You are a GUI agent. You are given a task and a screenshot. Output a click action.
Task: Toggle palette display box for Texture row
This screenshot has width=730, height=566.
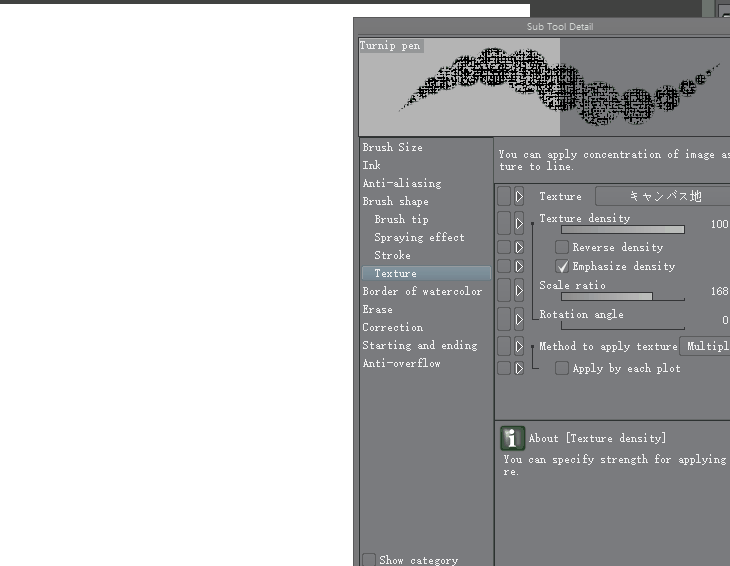504,197
